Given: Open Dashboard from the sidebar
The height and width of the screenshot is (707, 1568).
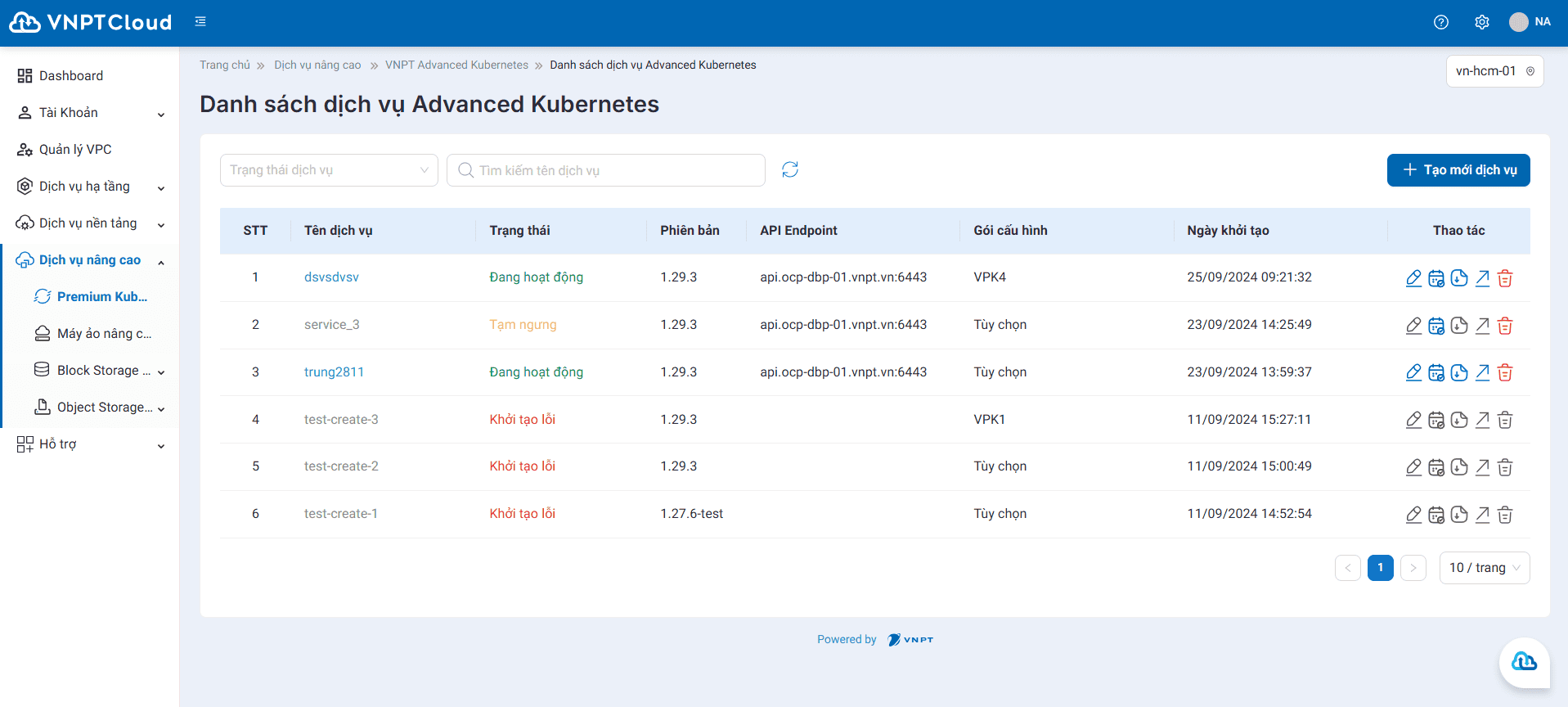Looking at the screenshot, I should 71,76.
